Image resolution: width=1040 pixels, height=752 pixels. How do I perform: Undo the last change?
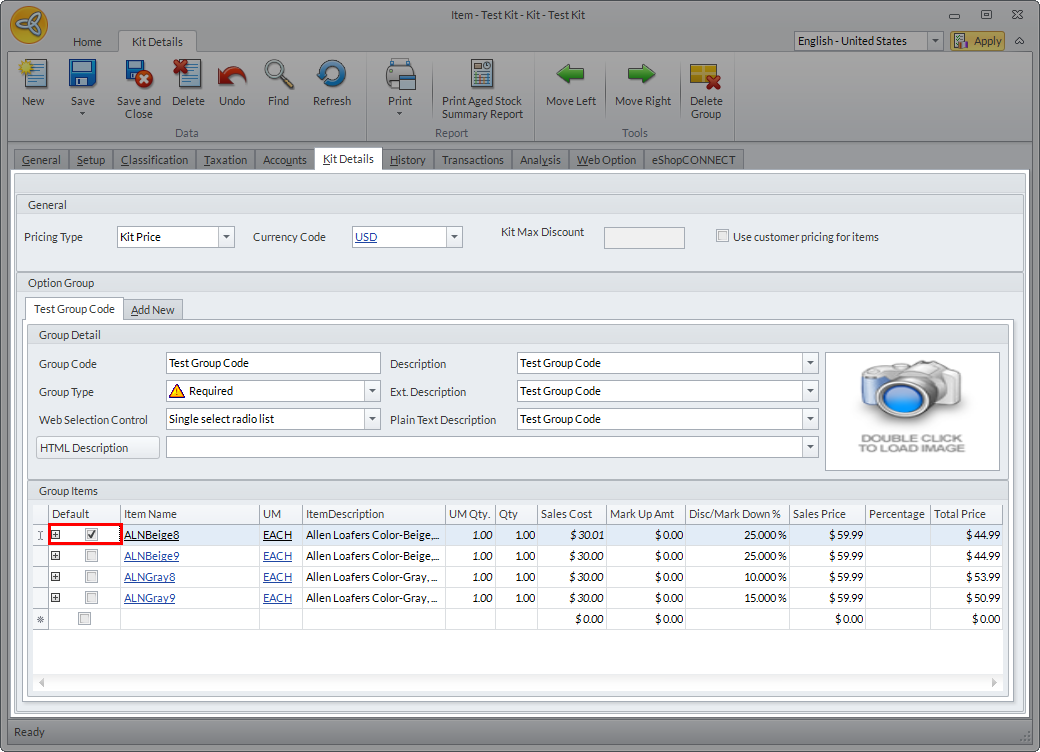232,76
